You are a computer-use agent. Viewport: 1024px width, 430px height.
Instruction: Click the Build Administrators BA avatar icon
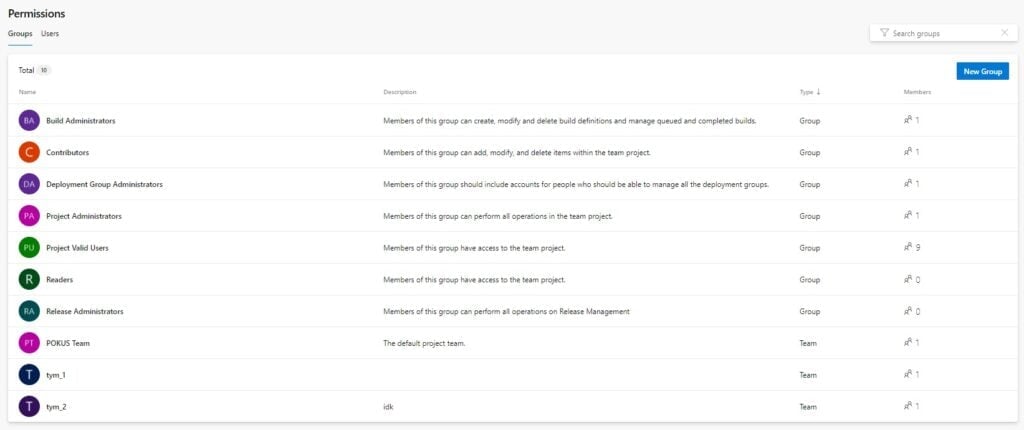tap(29, 120)
